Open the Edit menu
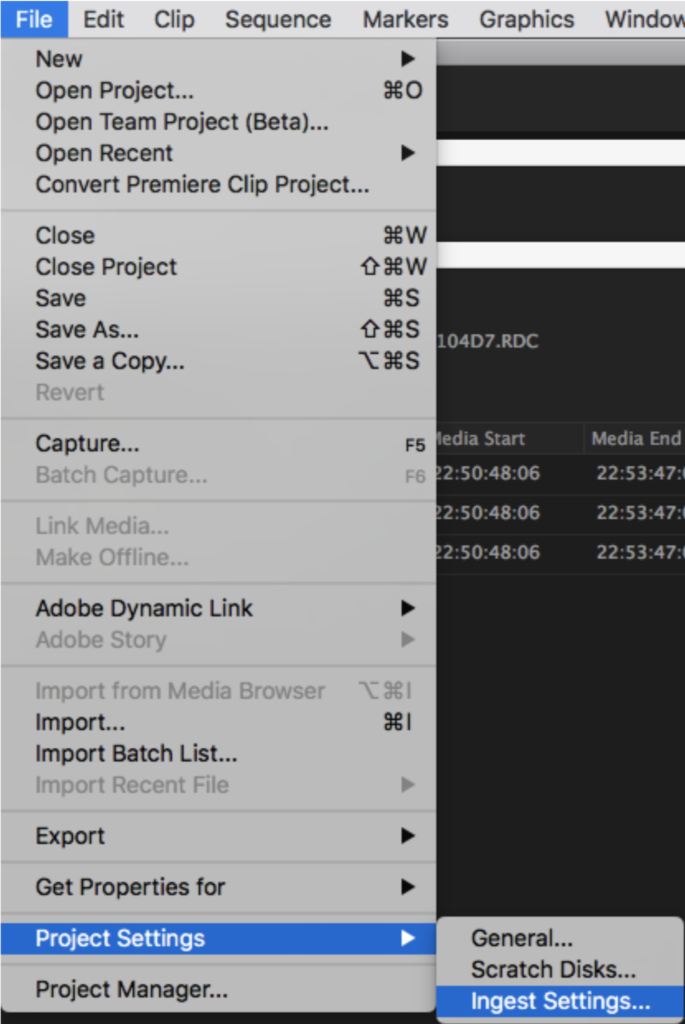Image resolution: width=685 pixels, height=1024 pixels. [103, 20]
